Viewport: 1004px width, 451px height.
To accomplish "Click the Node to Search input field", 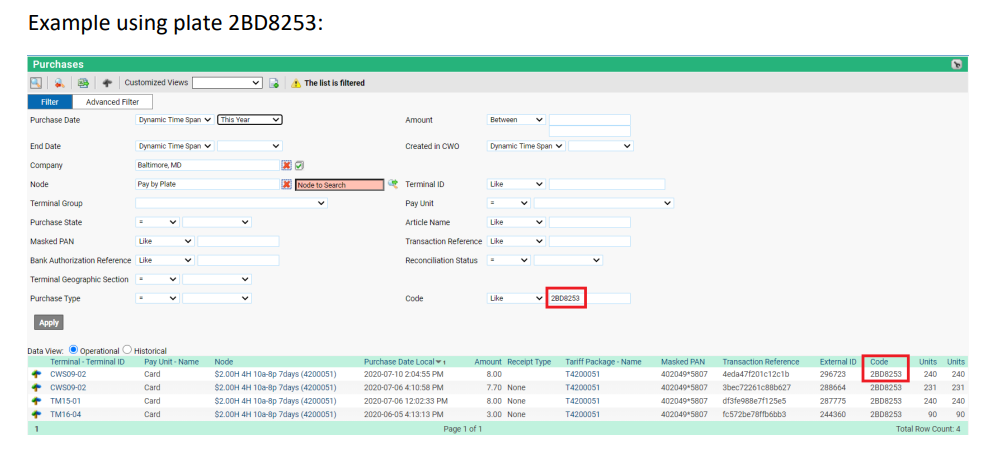I will coord(339,184).
